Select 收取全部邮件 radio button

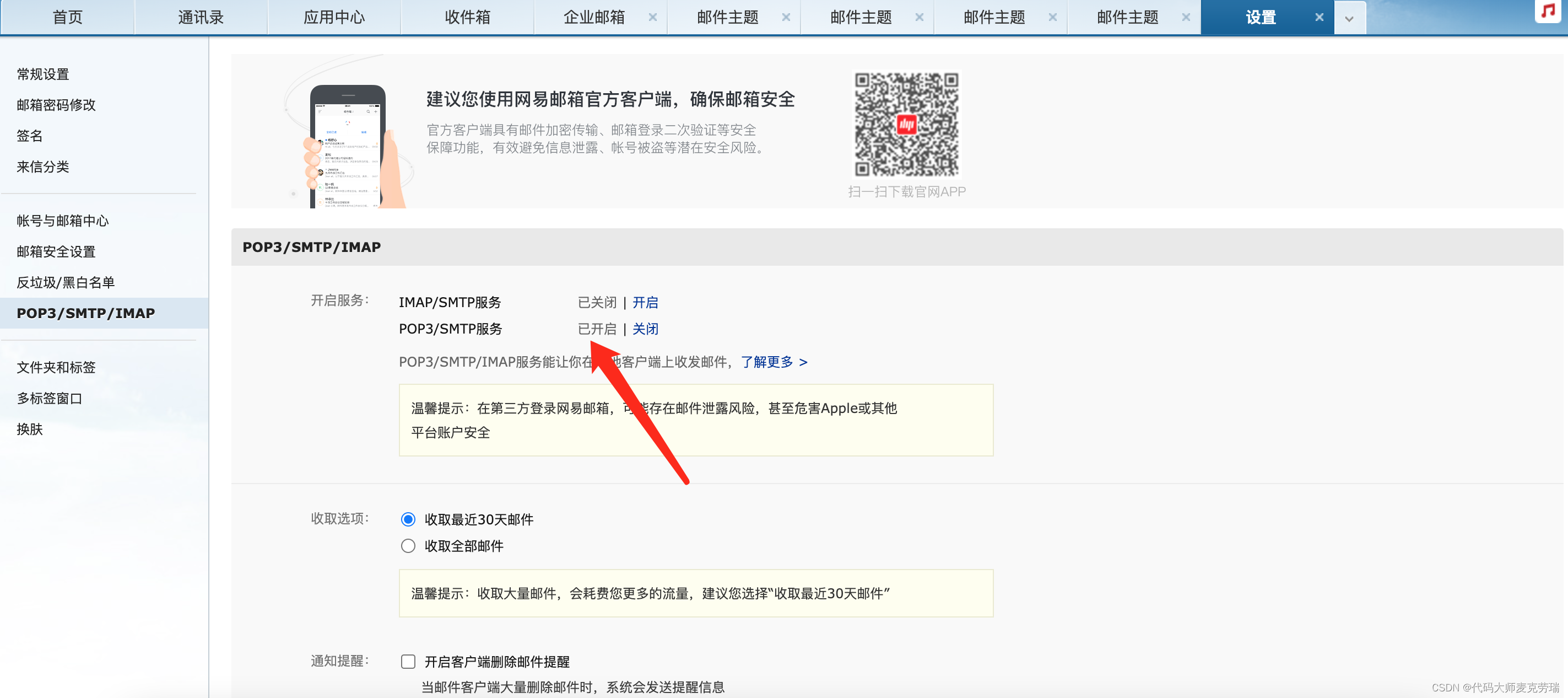(408, 546)
